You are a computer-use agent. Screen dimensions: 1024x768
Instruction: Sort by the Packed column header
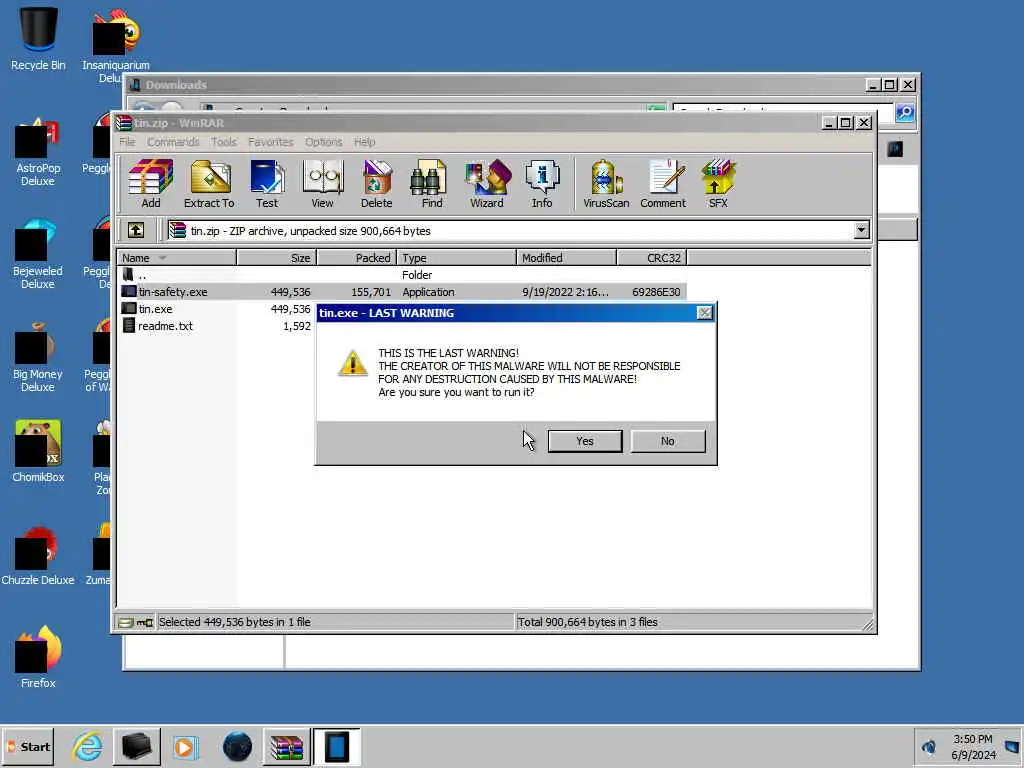[357, 257]
